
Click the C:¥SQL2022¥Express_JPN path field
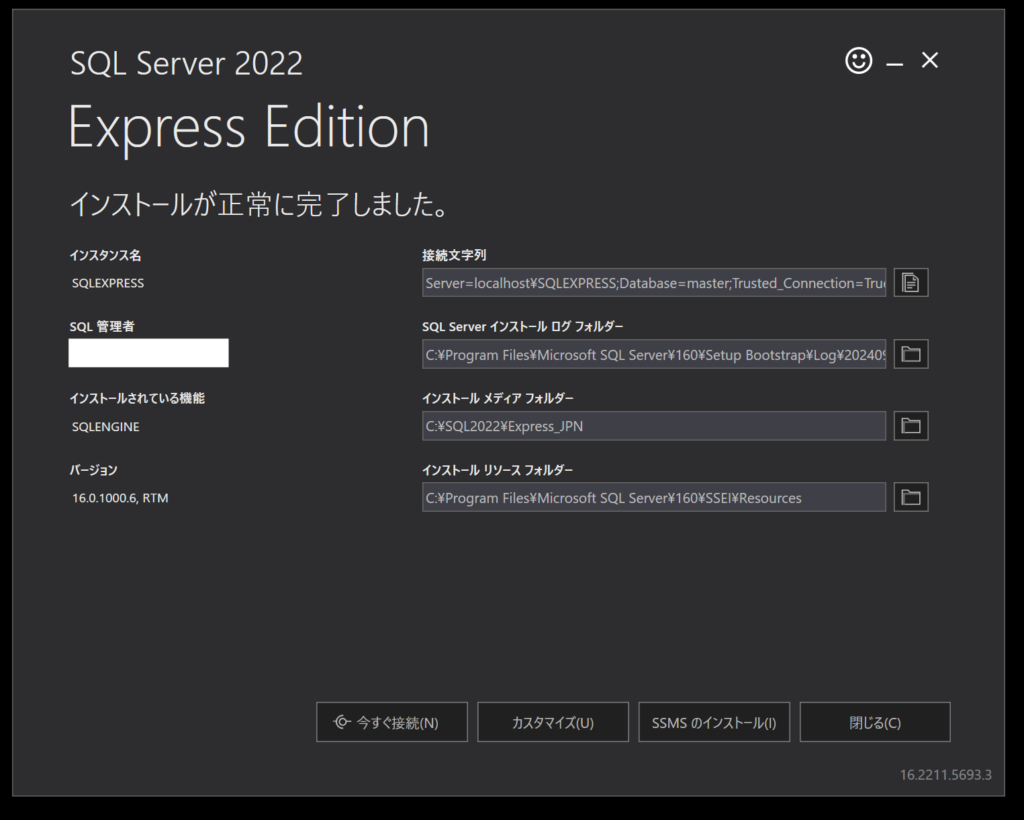pos(654,426)
